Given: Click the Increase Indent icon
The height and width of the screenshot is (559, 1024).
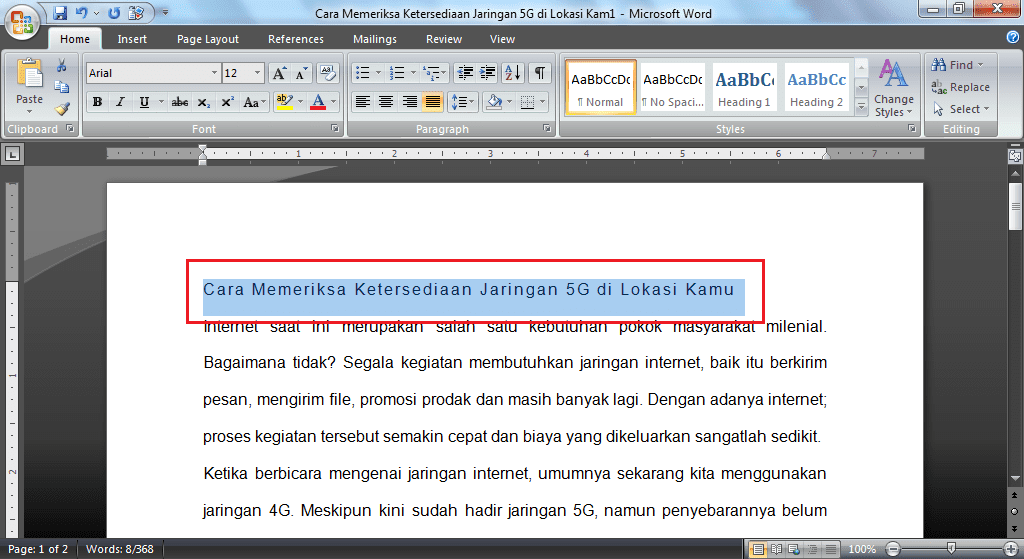Looking at the screenshot, I should point(488,73).
